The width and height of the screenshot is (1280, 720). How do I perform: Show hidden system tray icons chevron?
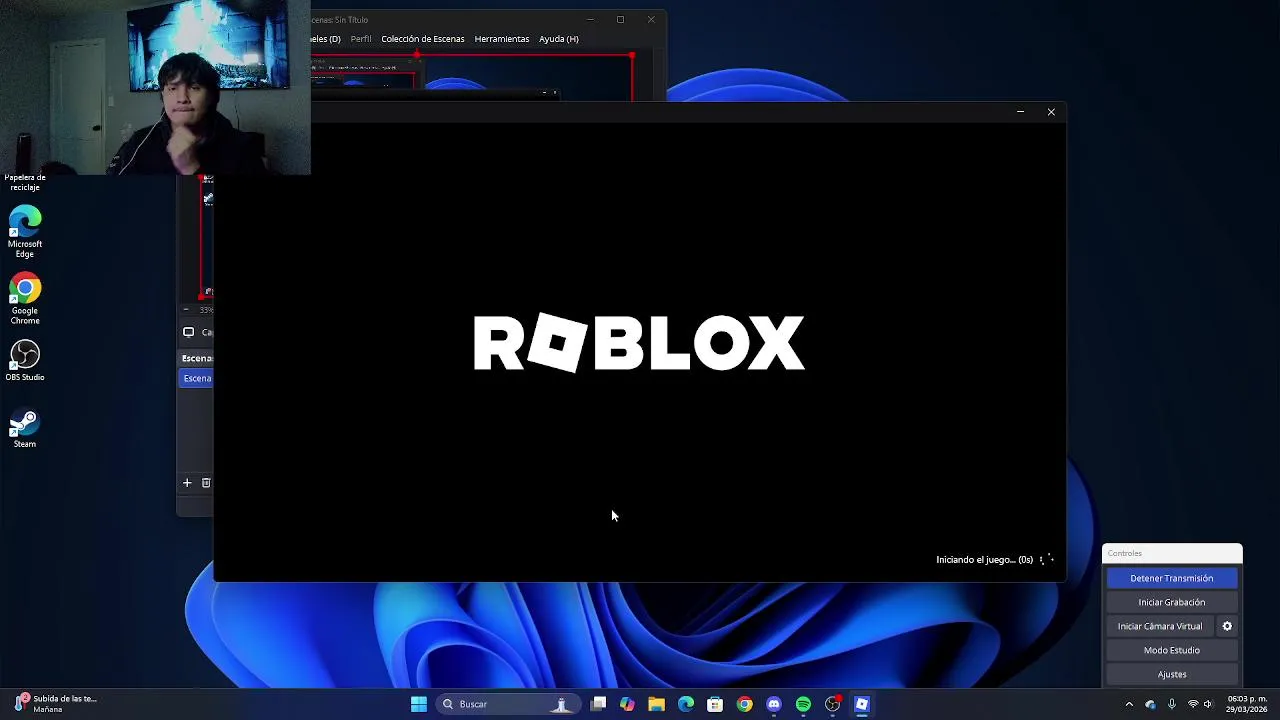1129,704
